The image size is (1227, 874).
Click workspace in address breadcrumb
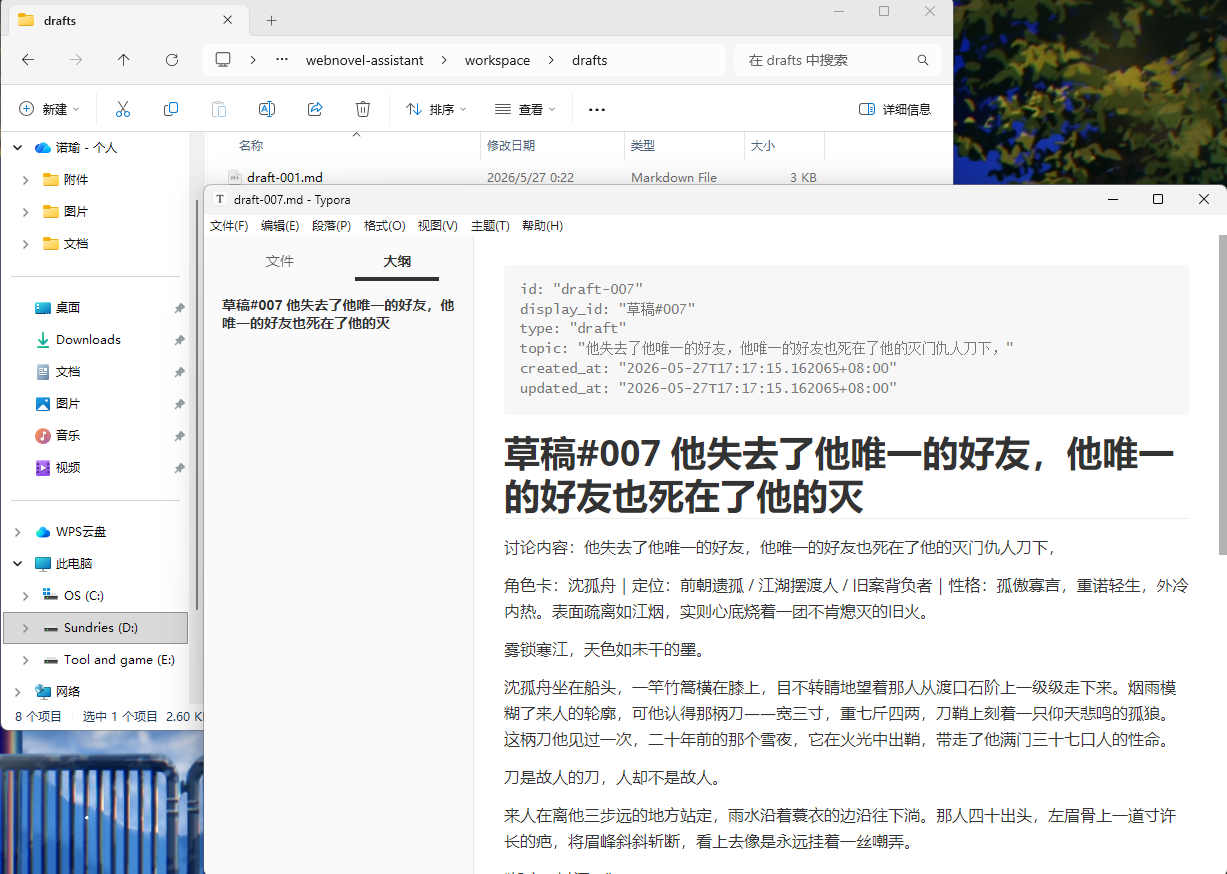pos(497,60)
